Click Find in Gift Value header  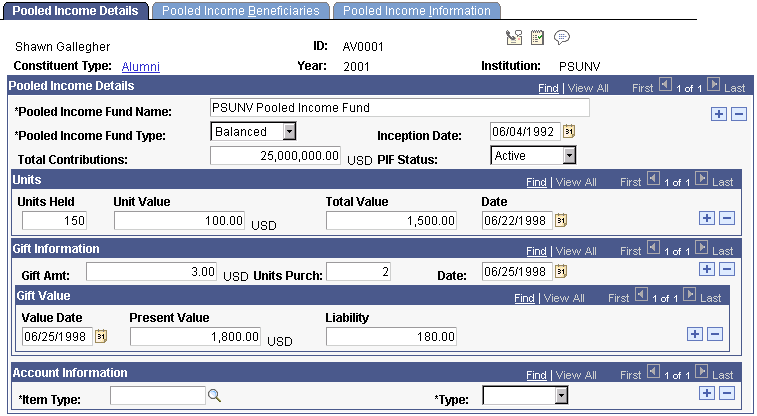click(524, 298)
